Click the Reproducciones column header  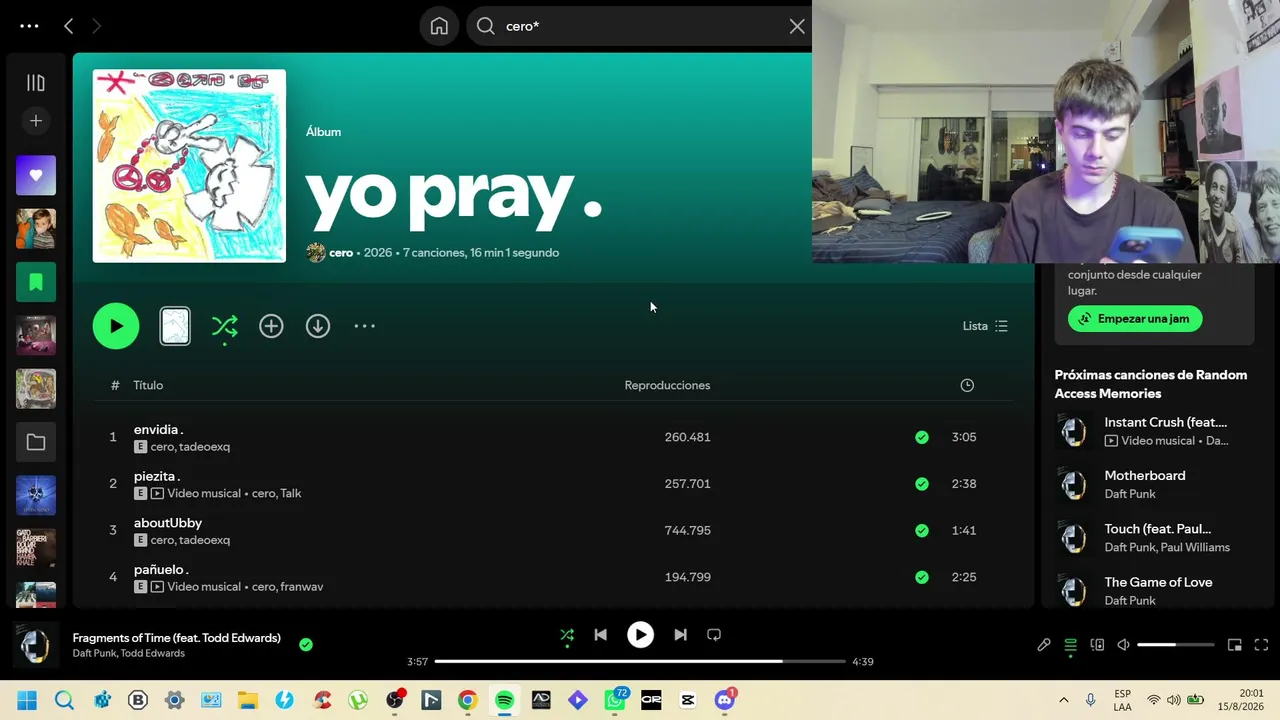pyautogui.click(x=667, y=385)
